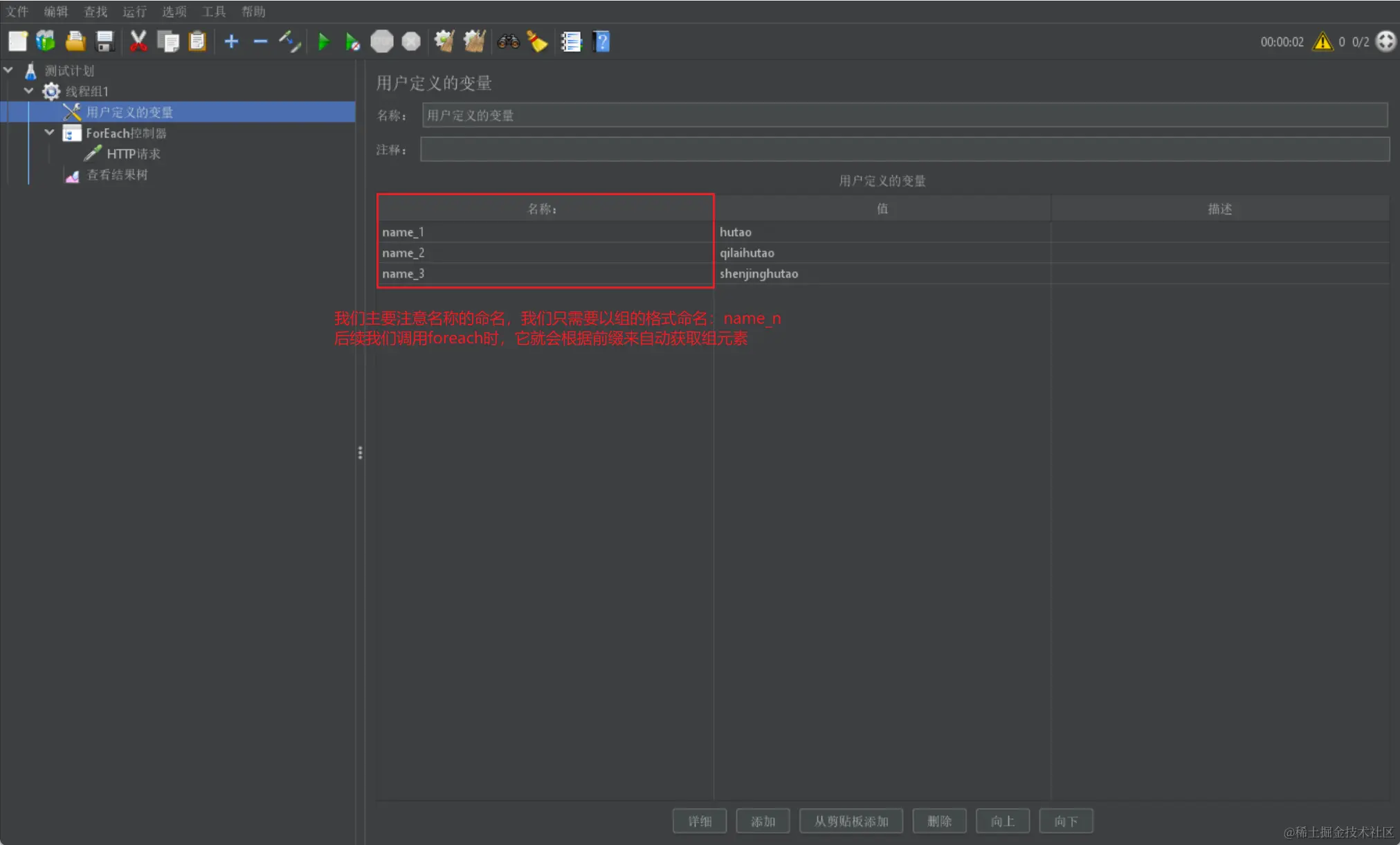Click the Clear all brooms icon
The height and width of the screenshot is (845, 1400).
pos(474,42)
